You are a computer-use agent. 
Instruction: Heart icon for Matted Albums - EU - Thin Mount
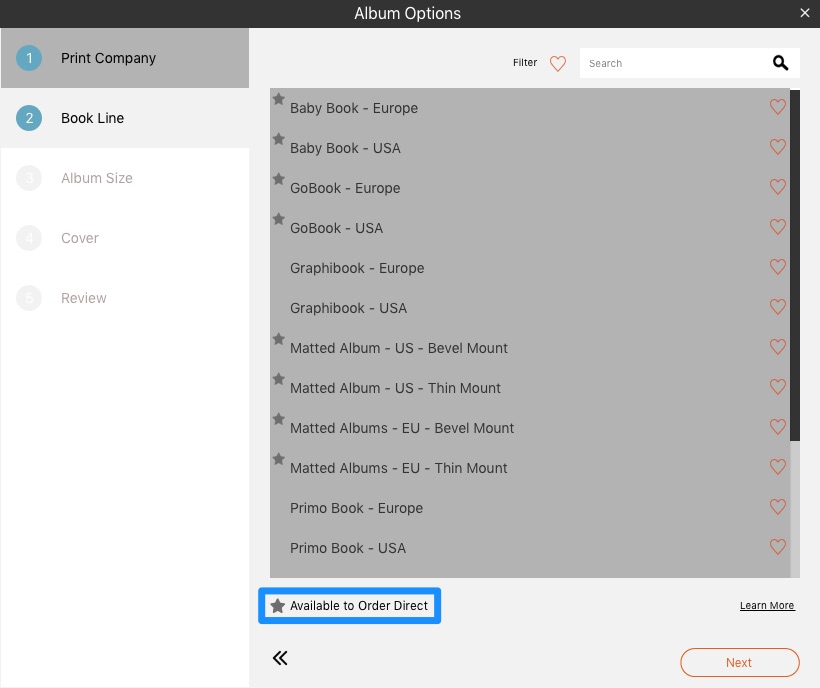[x=778, y=467]
